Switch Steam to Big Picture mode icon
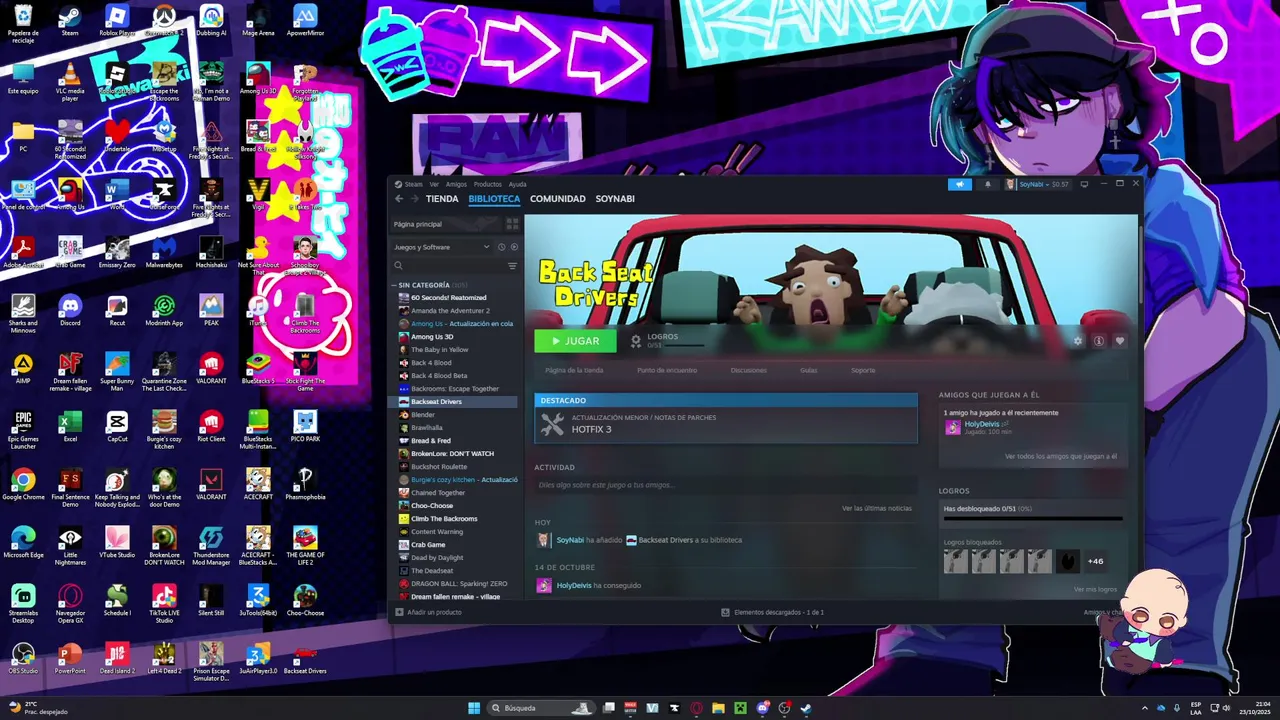The image size is (1280, 720). coord(1084,184)
